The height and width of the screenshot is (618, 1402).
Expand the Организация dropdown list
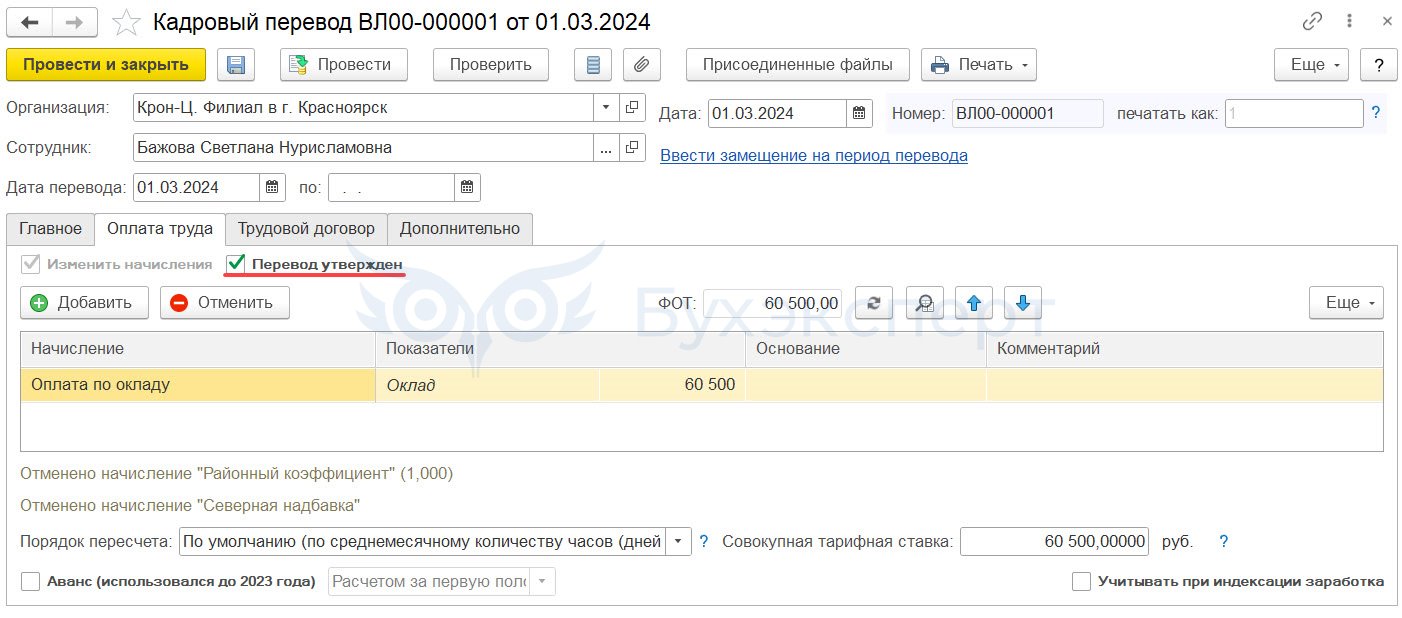[606, 107]
